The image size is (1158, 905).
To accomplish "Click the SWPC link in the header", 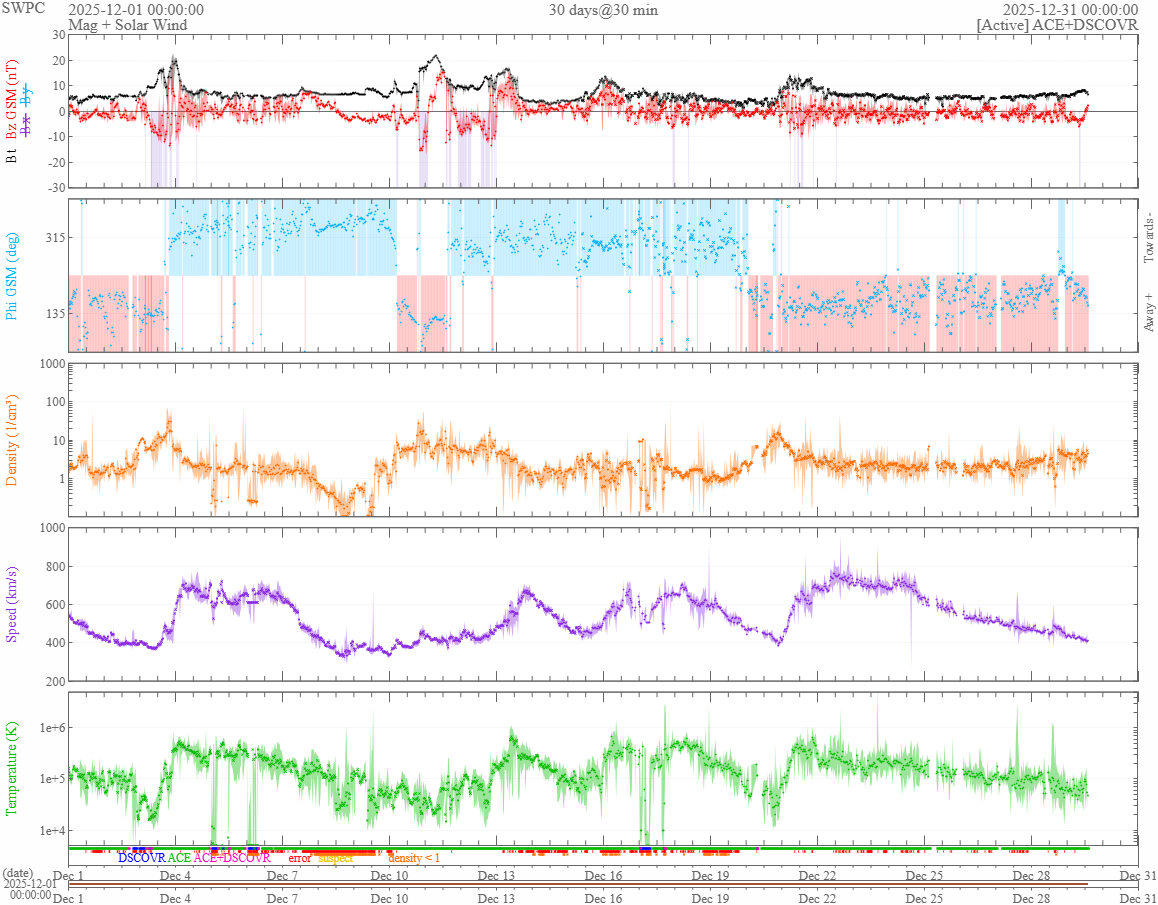I will tap(23, 8).
